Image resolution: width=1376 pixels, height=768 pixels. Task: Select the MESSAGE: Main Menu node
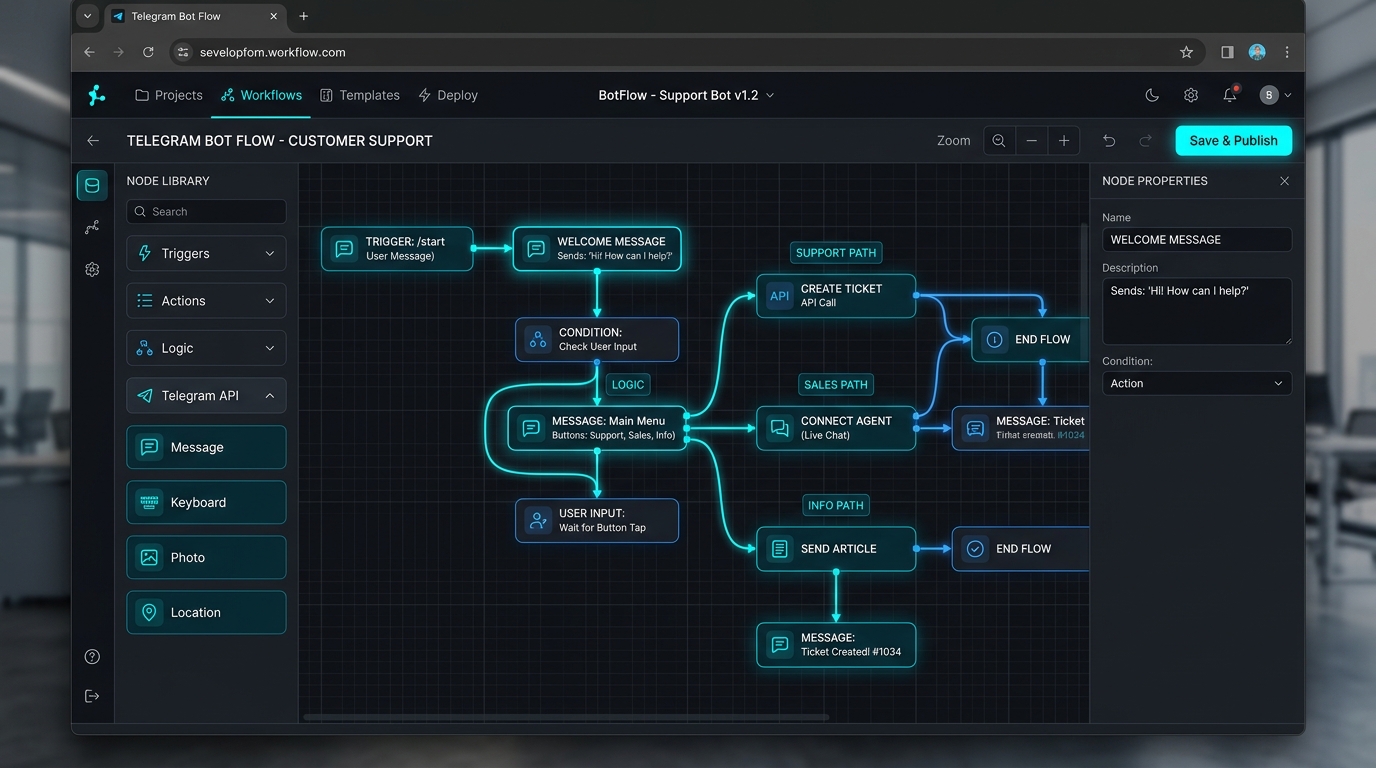coord(597,428)
